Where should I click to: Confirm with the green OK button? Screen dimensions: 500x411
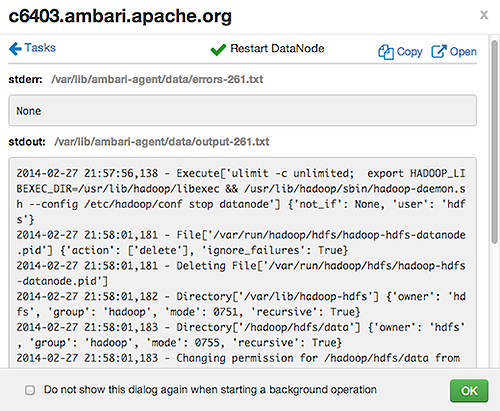point(469,391)
